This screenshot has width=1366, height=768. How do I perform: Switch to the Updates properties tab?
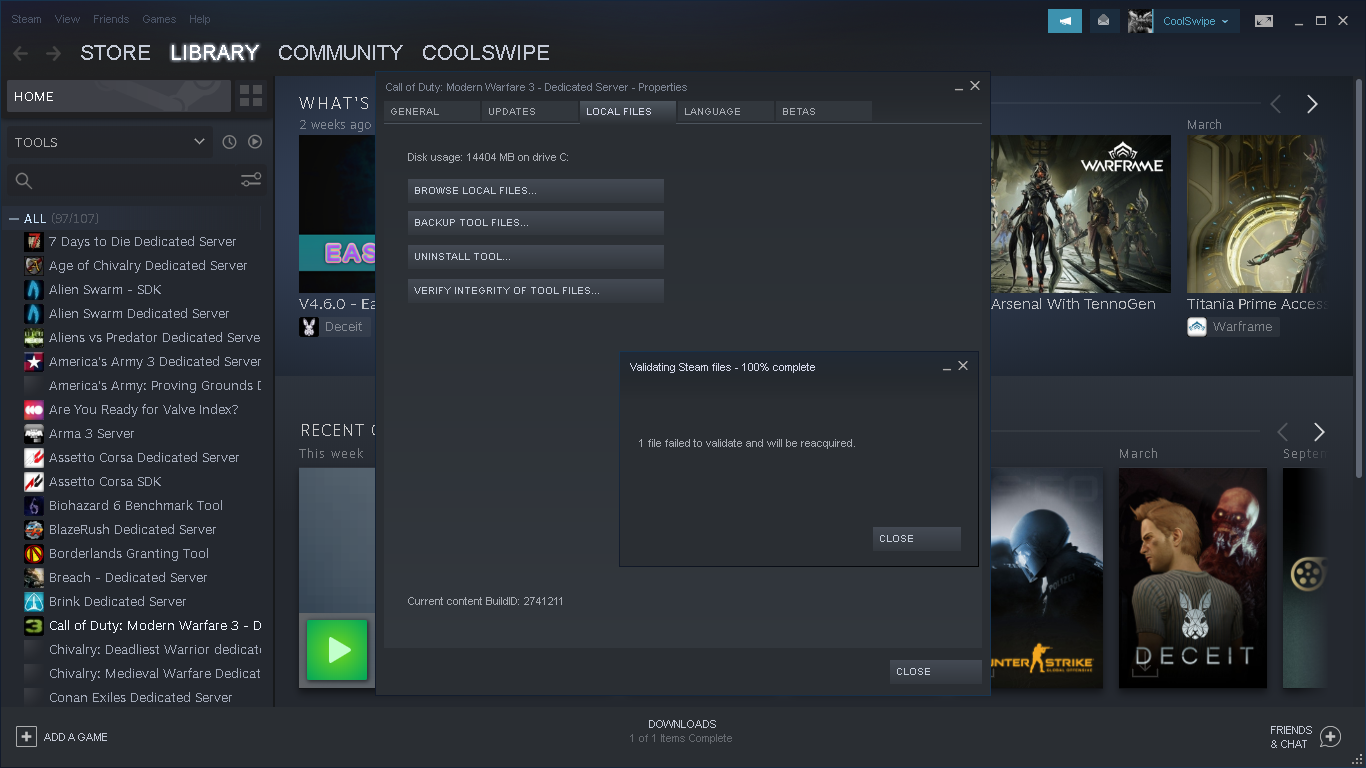point(530,112)
